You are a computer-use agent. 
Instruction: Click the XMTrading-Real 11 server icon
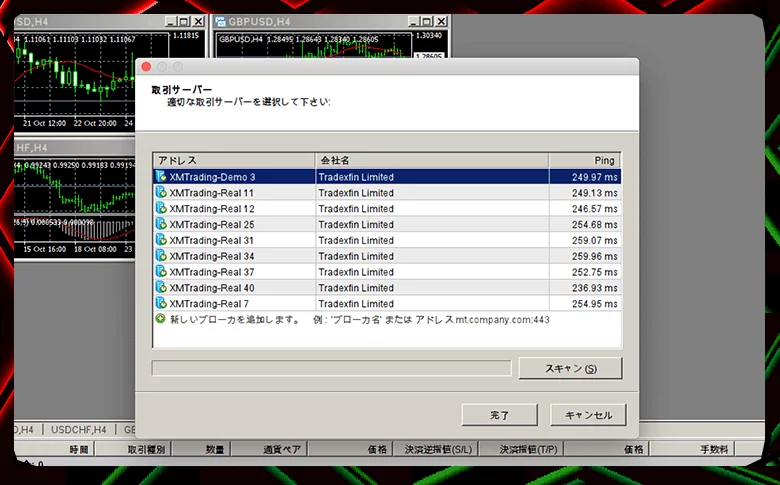pyautogui.click(x=161, y=193)
